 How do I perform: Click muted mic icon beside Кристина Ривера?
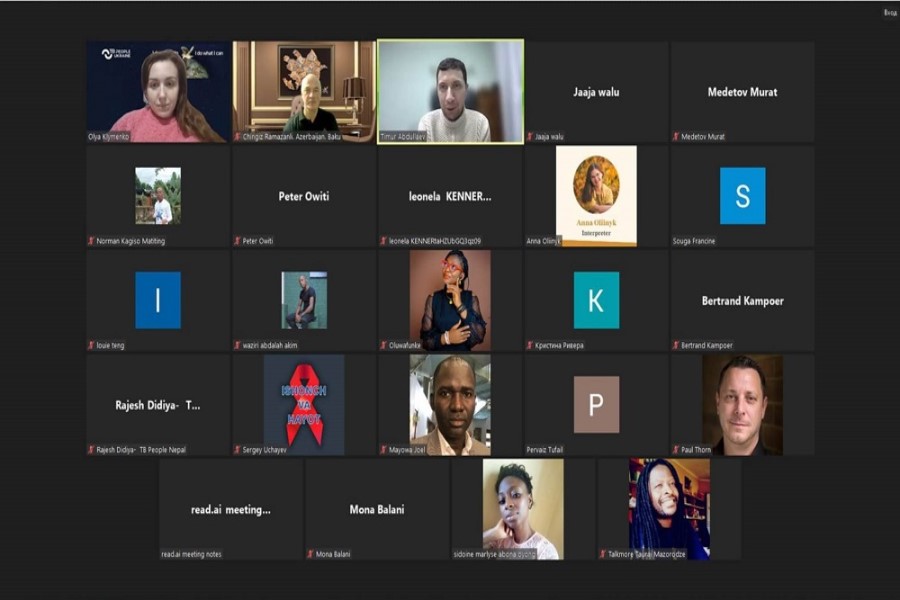(x=530, y=346)
